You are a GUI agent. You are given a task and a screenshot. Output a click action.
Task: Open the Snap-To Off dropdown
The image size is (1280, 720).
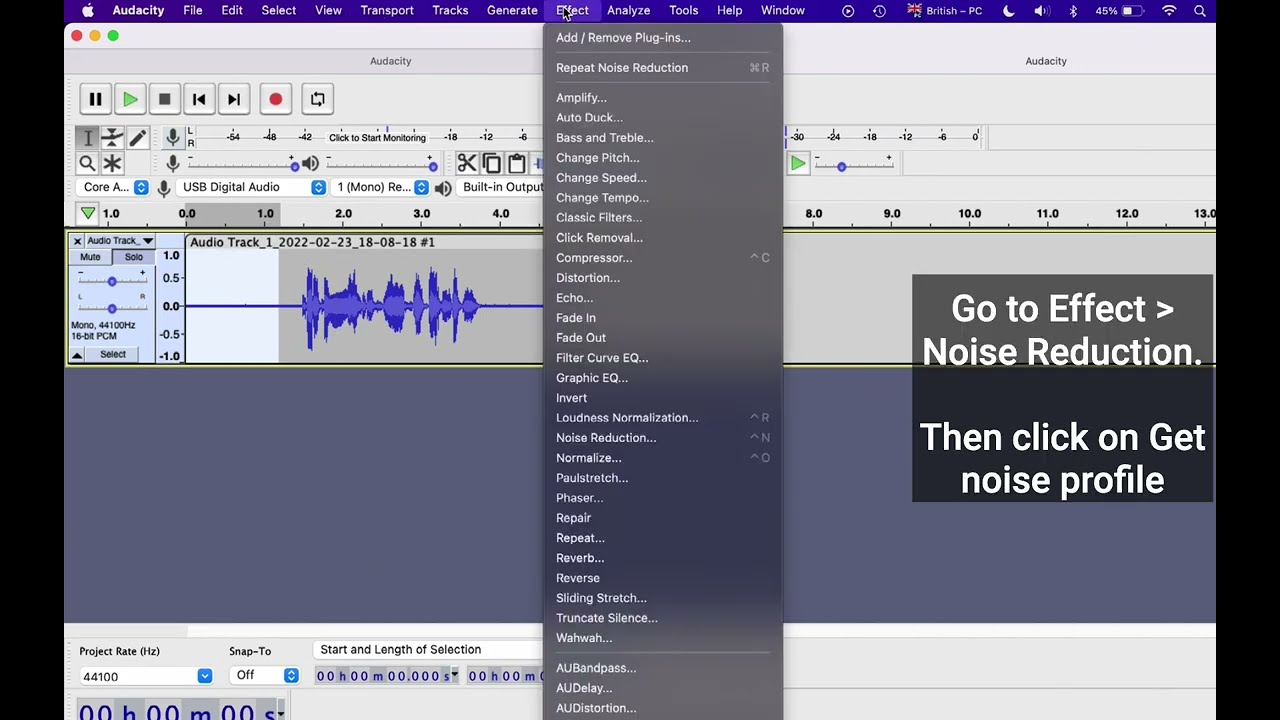coord(264,675)
